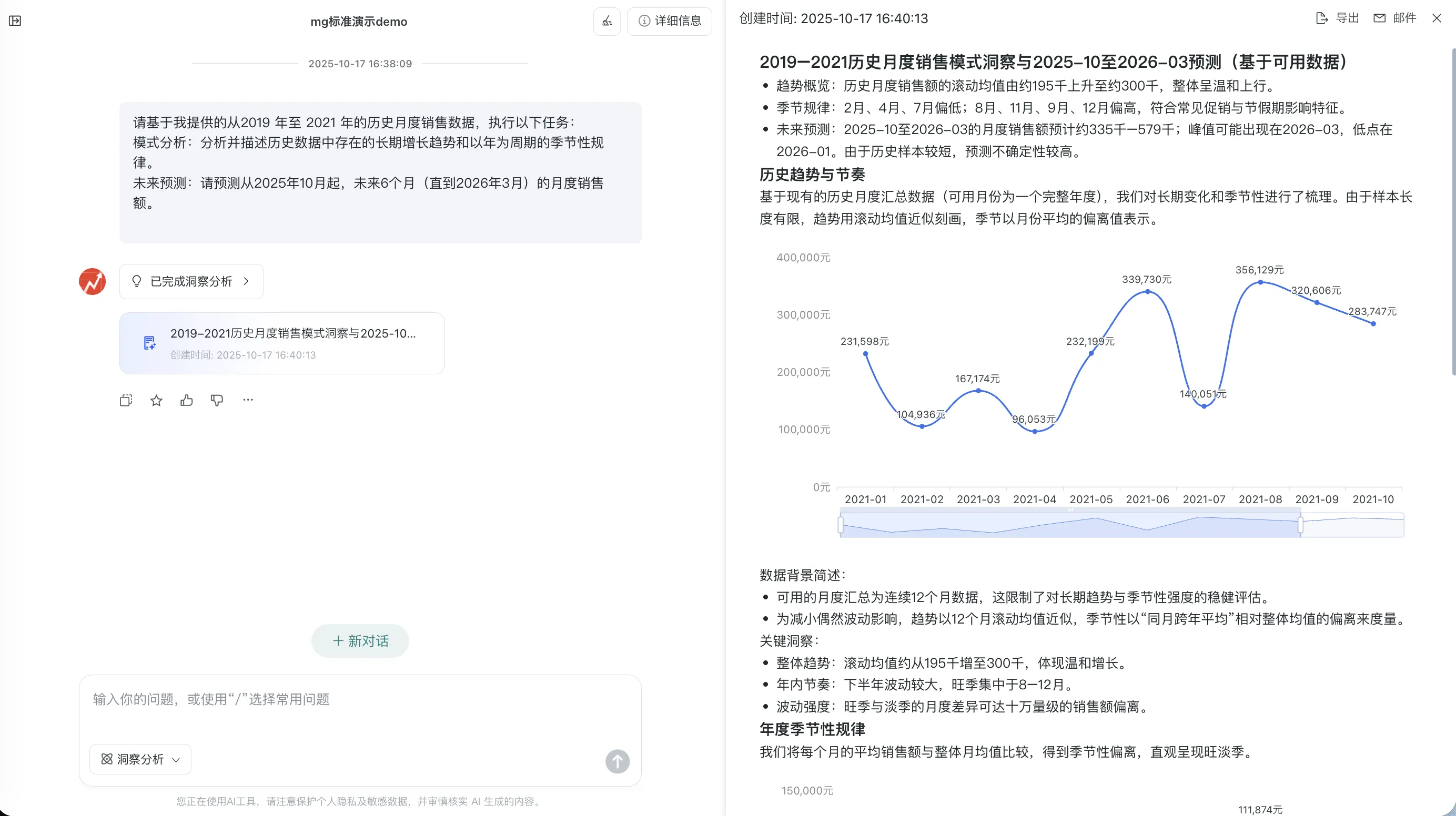
Task: Open the 洞察分析 mode dropdown
Action: (x=140, y=759)
